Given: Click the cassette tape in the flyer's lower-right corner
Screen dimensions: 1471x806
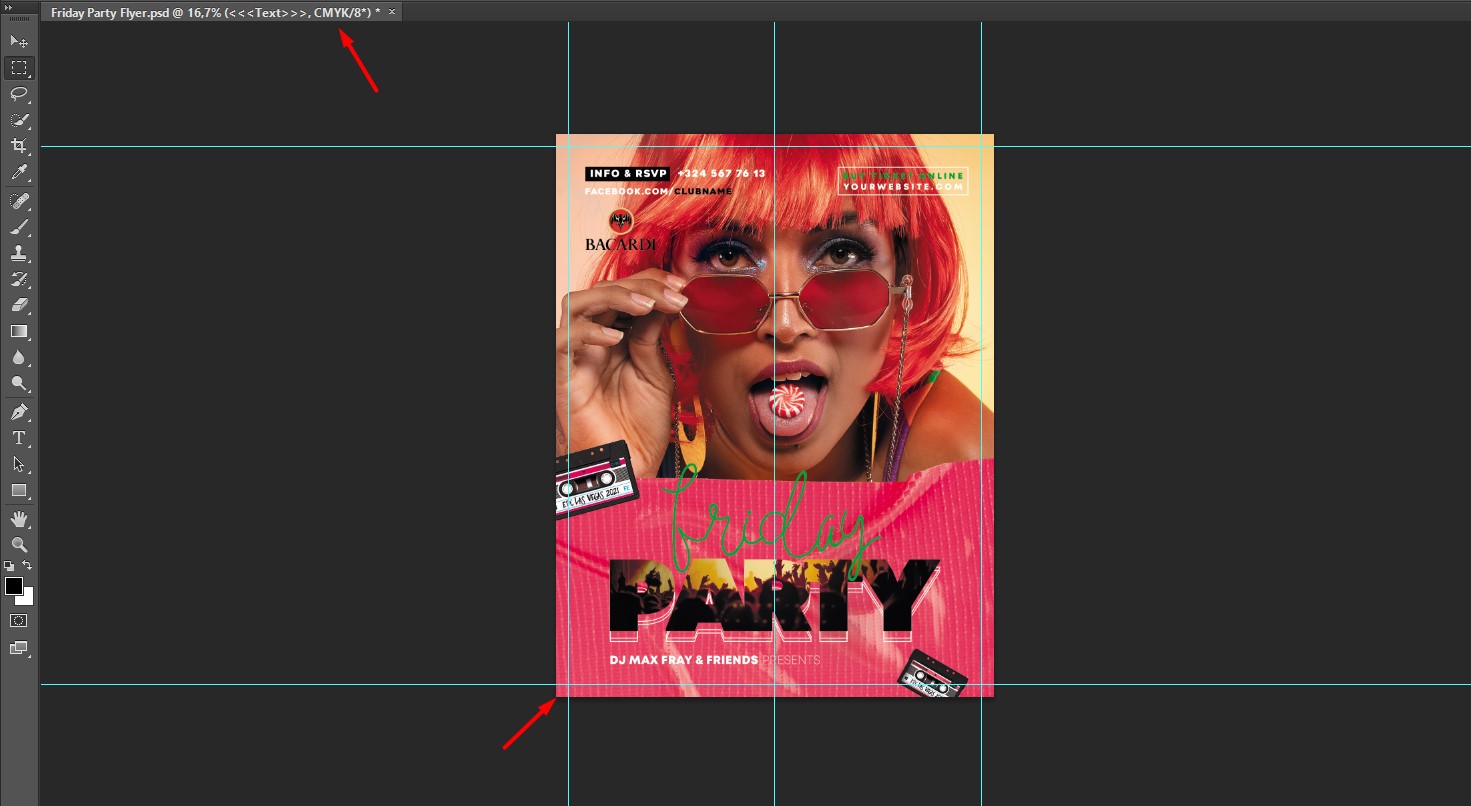Looking at the screenshot, I should click(934, 674).
